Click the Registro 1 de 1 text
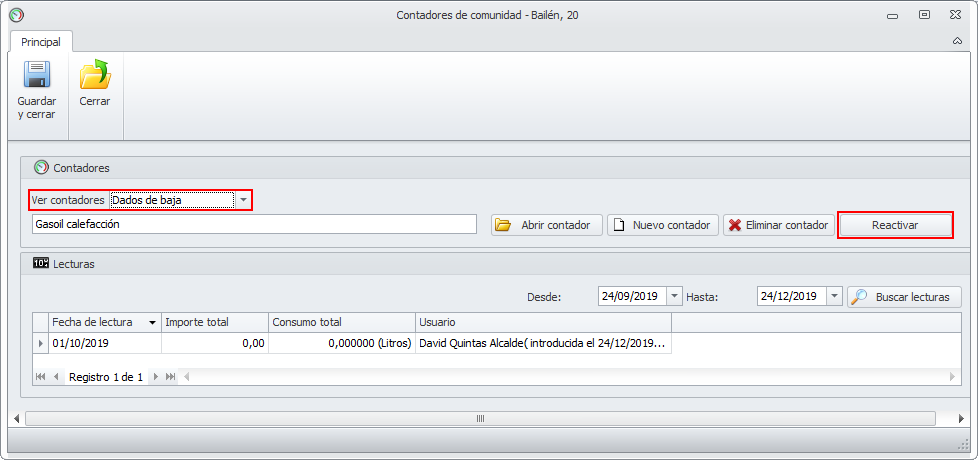The width and height of the screenshot is (978, 460). point(105,377)
